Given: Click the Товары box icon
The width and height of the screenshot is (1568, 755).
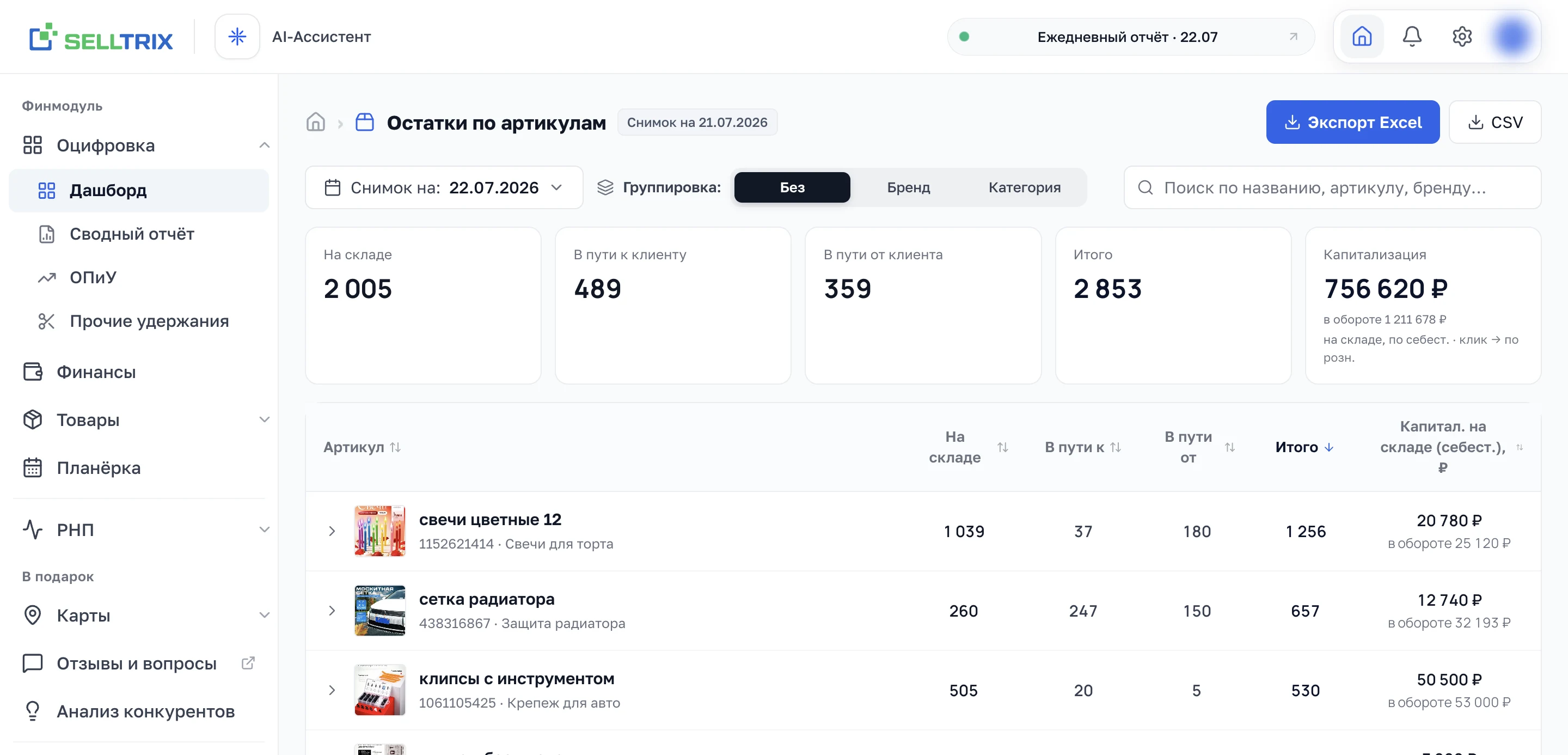Looking at the screenshot, I should 33,419.
